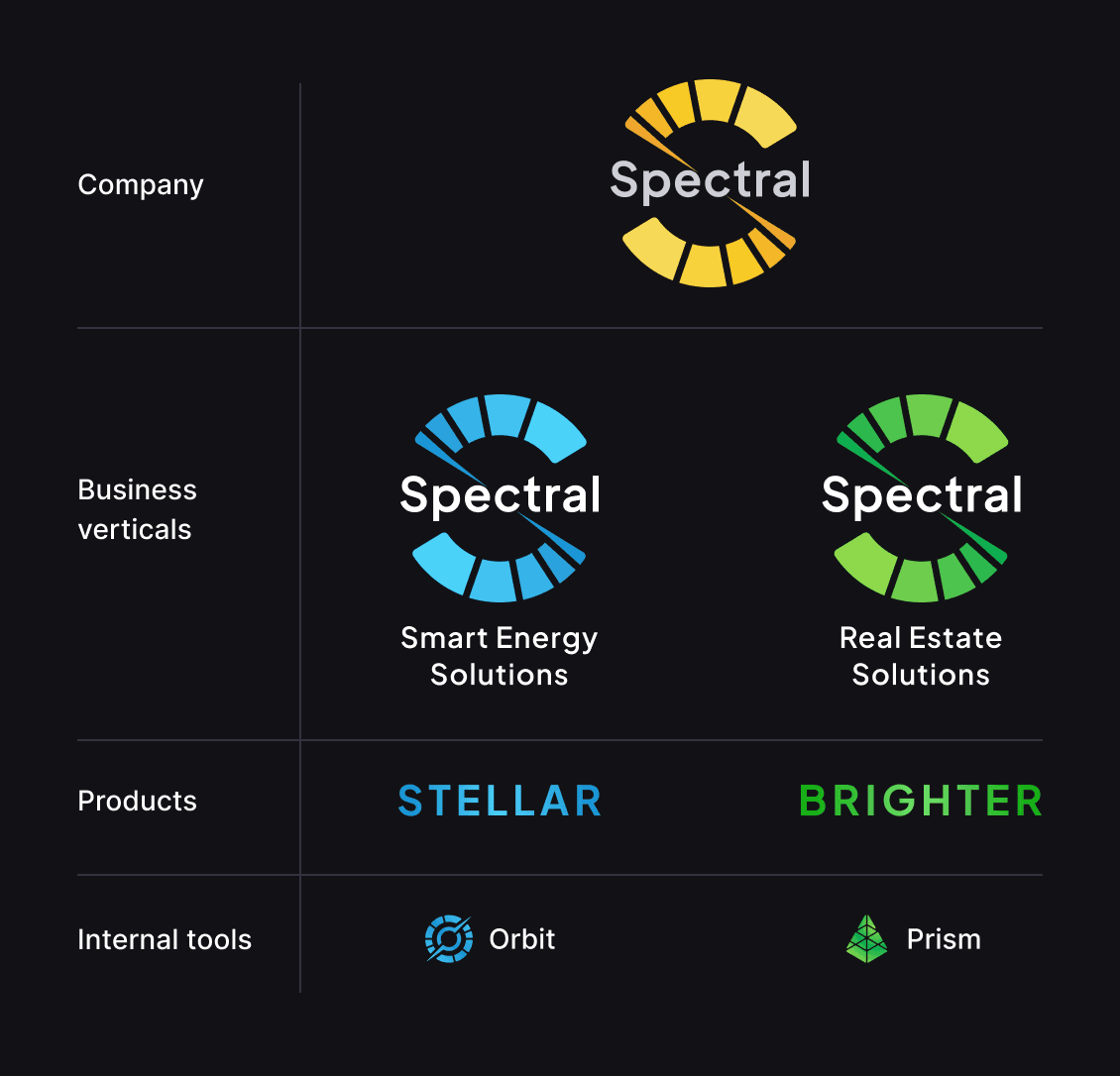Click the blue Spectral Smart Energy logo
The width and height of the screenshot is (1120, 1076).
pos(500,497)
